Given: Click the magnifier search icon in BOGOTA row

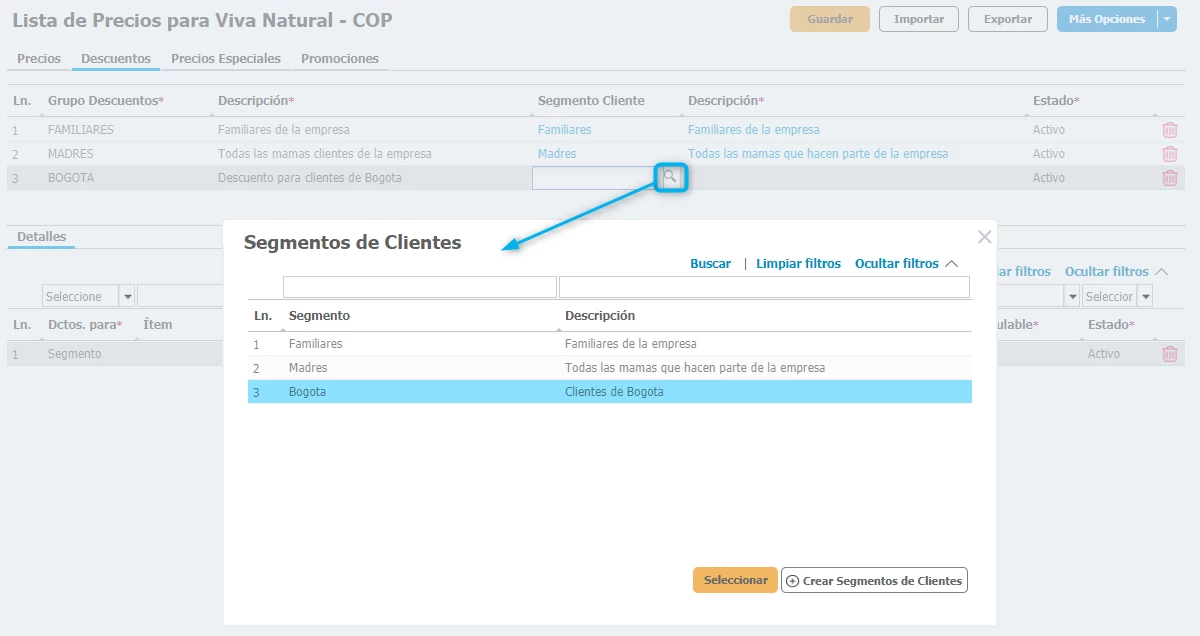Looking at the screenshot, I should [671, 178].
